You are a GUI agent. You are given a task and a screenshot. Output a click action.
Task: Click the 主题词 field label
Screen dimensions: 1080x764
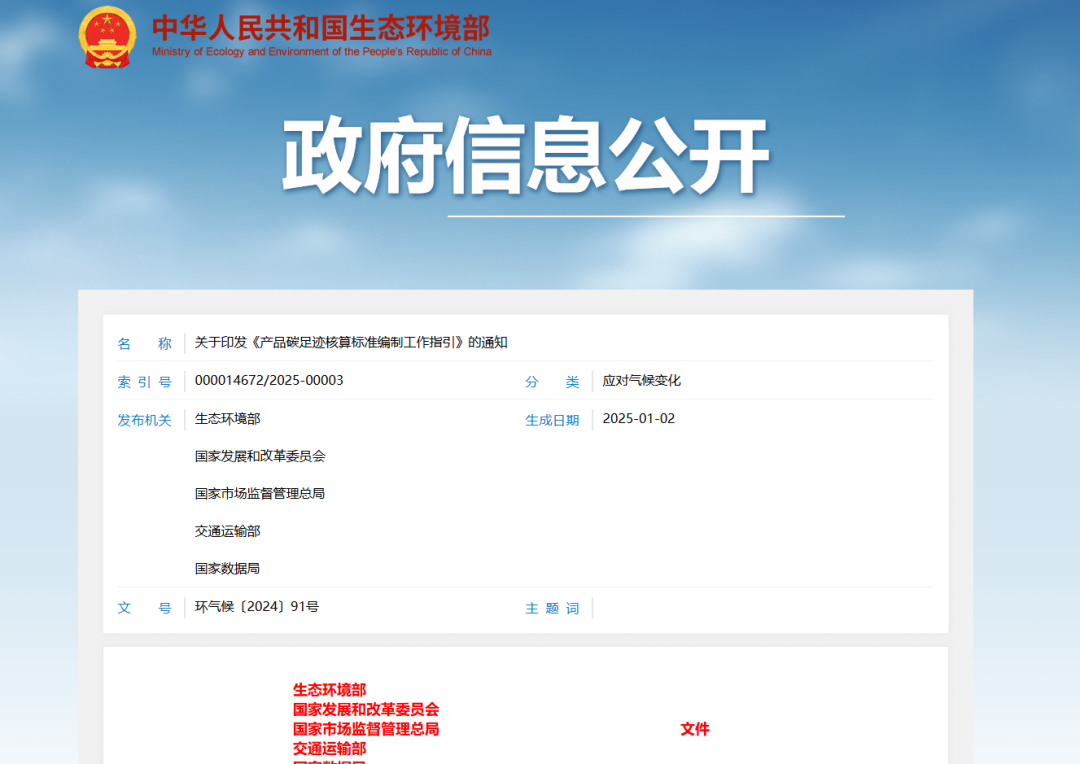click(552, 608)
